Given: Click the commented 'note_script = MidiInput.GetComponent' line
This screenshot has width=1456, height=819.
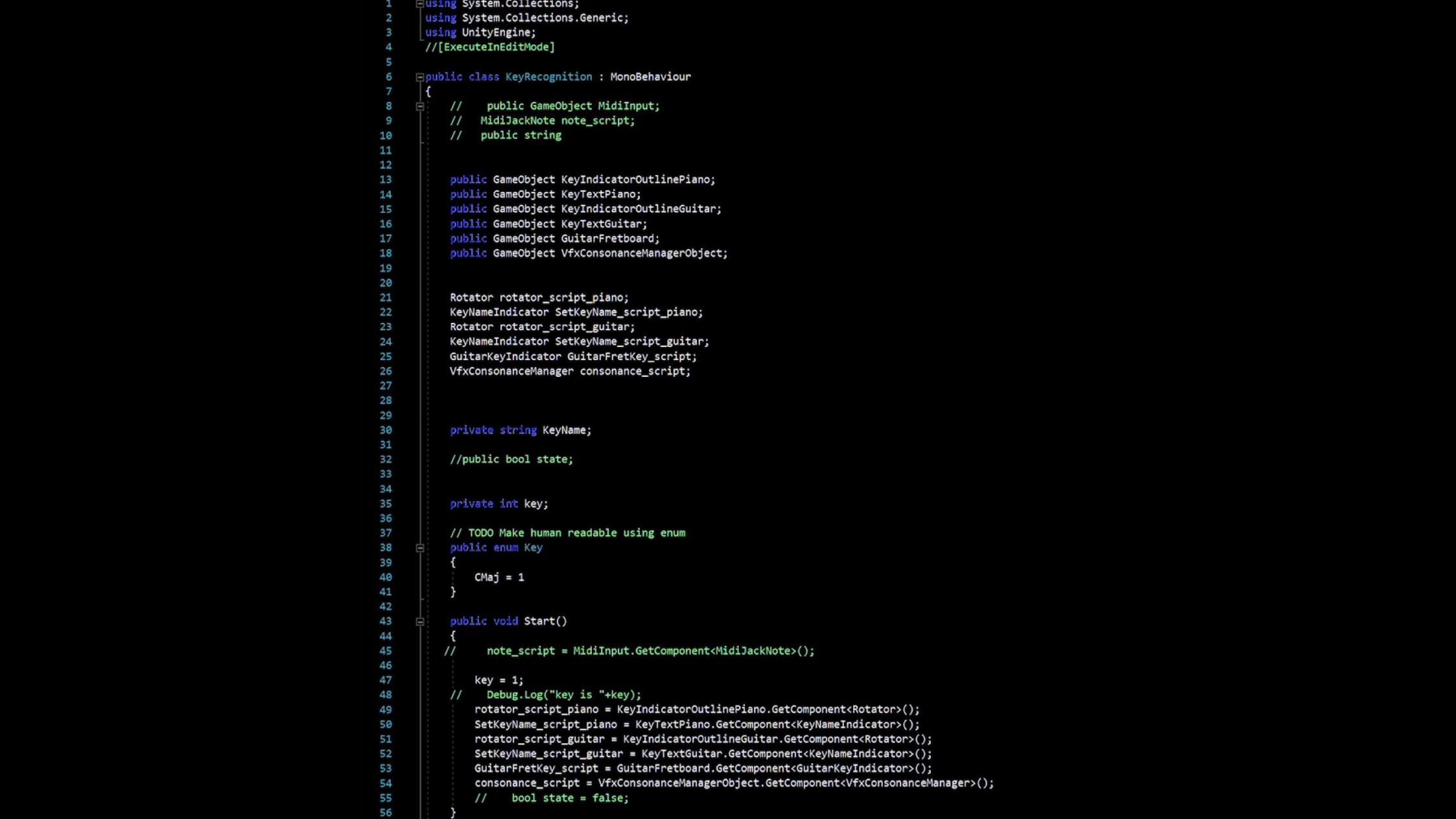Looking at the screenshot, I should click(x=629, y=651).
